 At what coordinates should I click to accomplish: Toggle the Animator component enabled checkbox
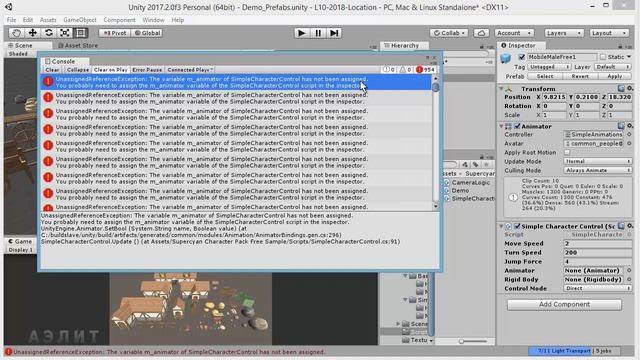517,126
